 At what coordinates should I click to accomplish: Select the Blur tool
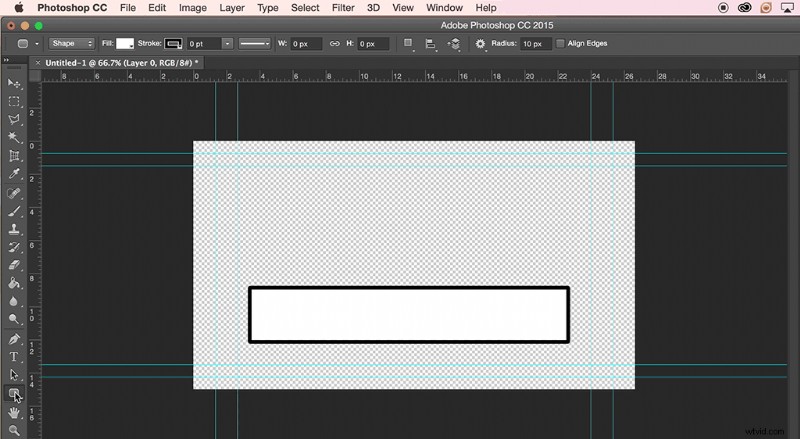(14, 301)
